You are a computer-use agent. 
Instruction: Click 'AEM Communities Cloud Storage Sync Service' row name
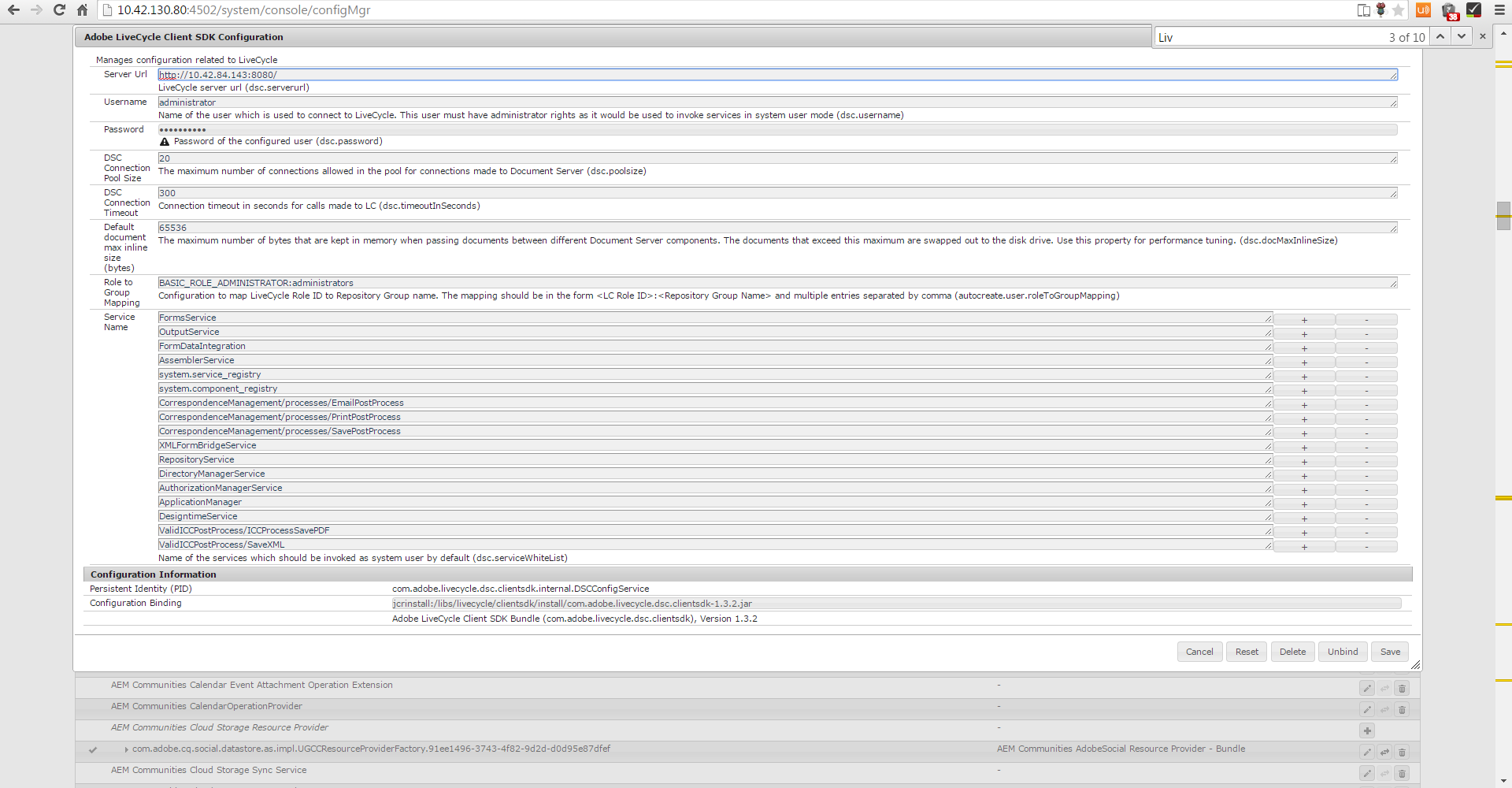pyautogui.click(x=209, y=770)
